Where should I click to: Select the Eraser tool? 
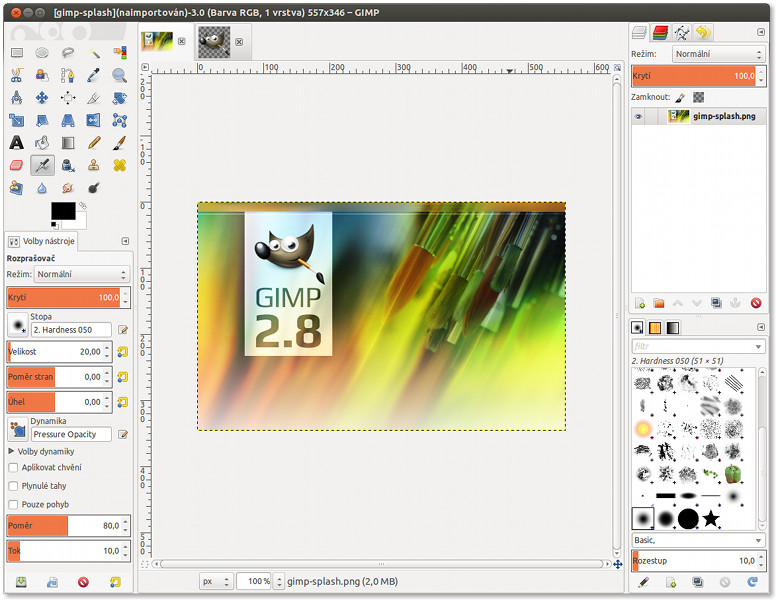coord(17,165)
